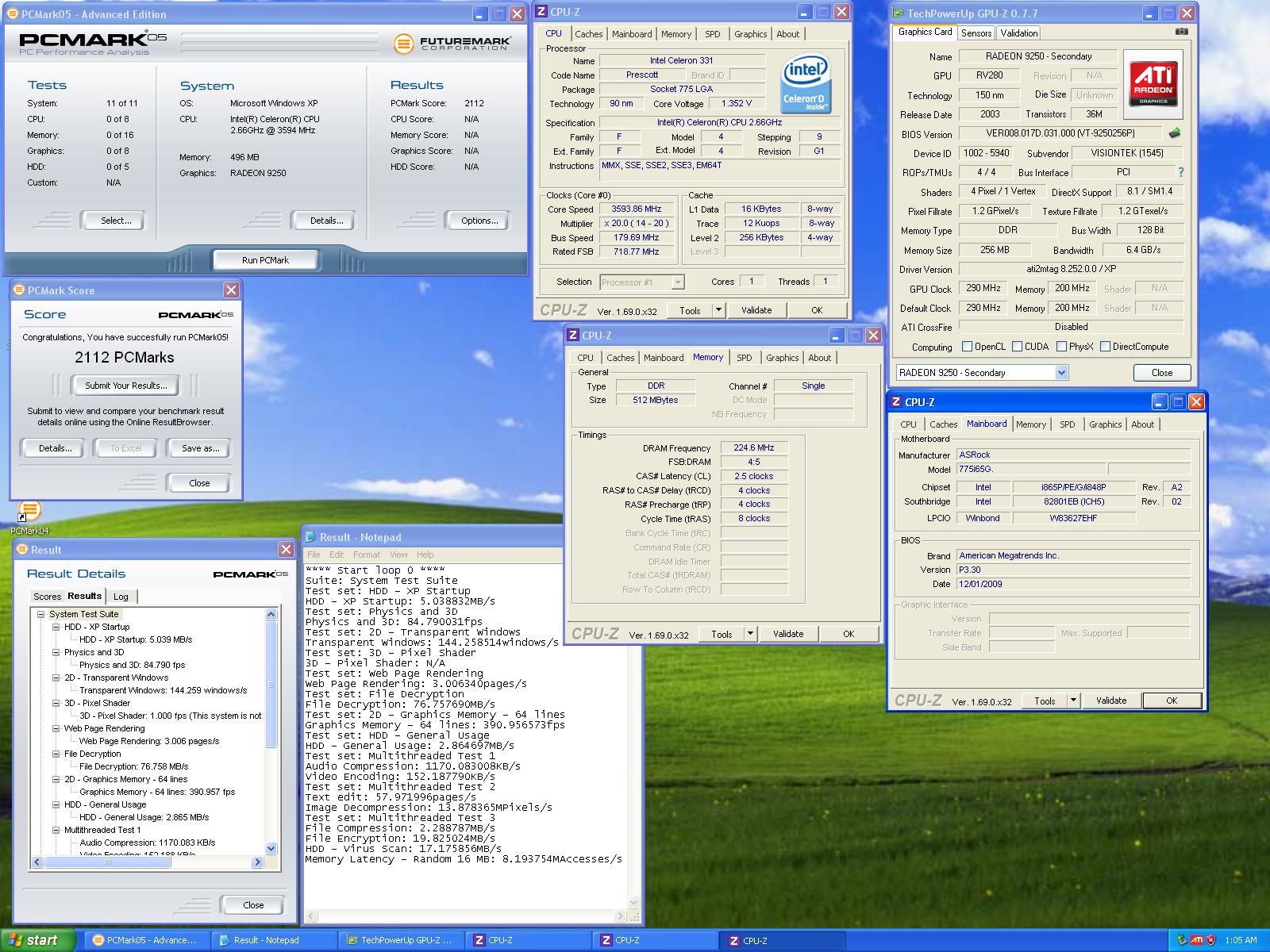Click the Safely Remove Hardware tray icon
The height and width of the screenshot is (952, 1270).
1182,940
